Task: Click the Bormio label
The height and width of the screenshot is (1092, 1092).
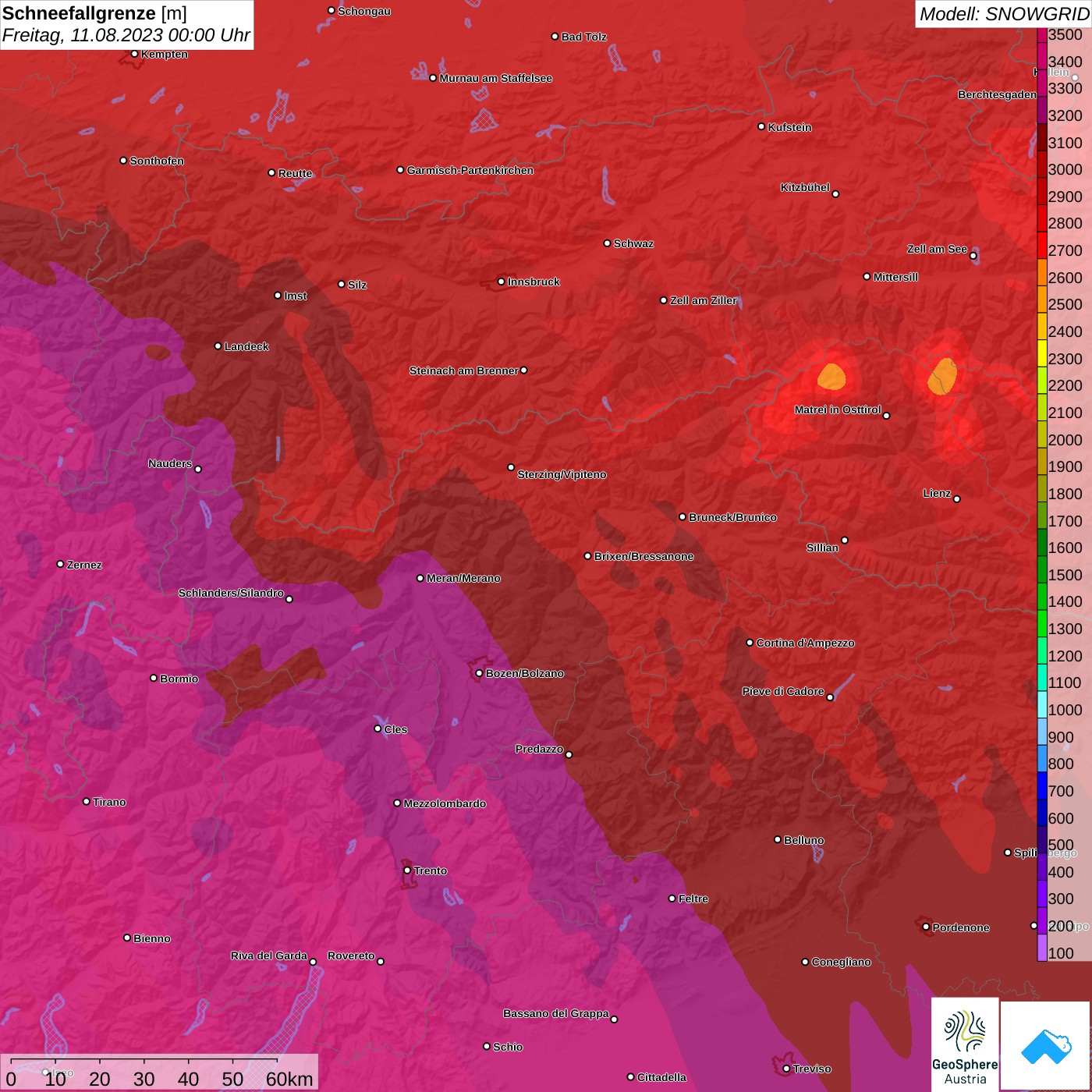Action: (x=179, y=679)
